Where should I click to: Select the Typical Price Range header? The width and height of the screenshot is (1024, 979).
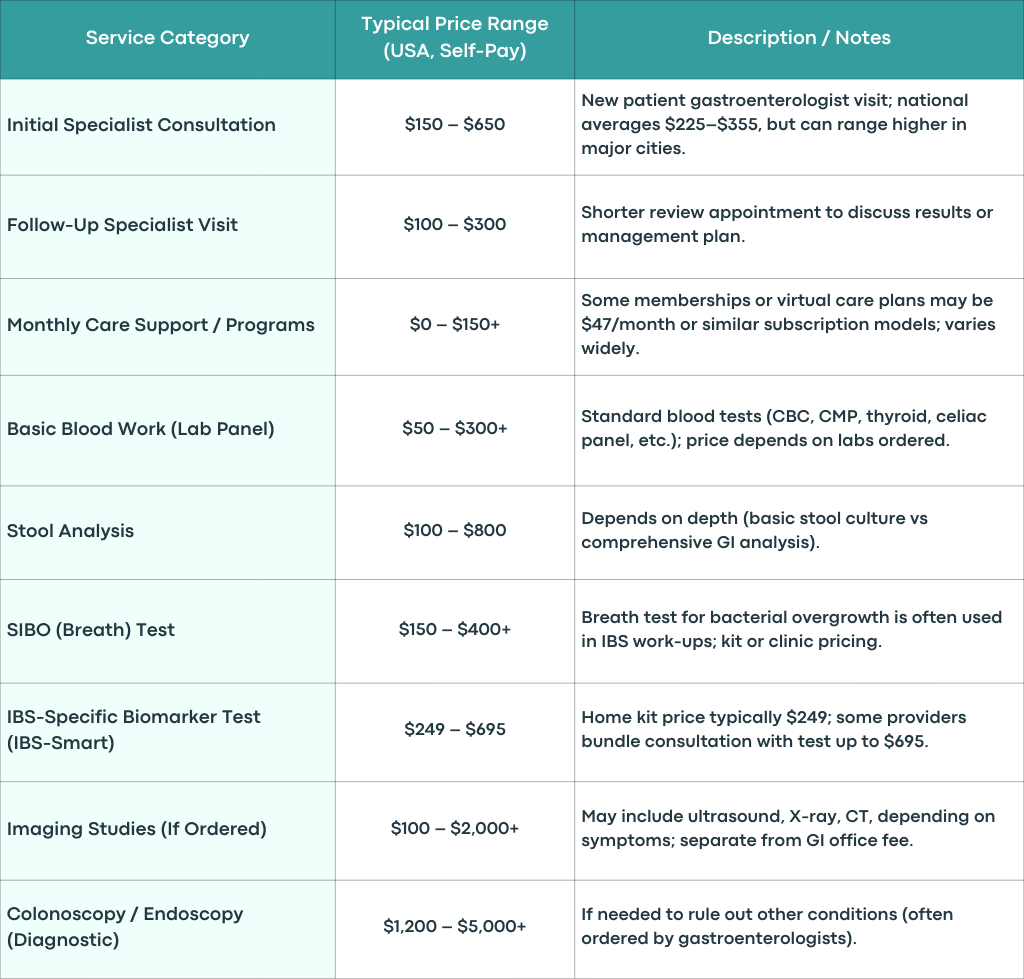point(455,39)
